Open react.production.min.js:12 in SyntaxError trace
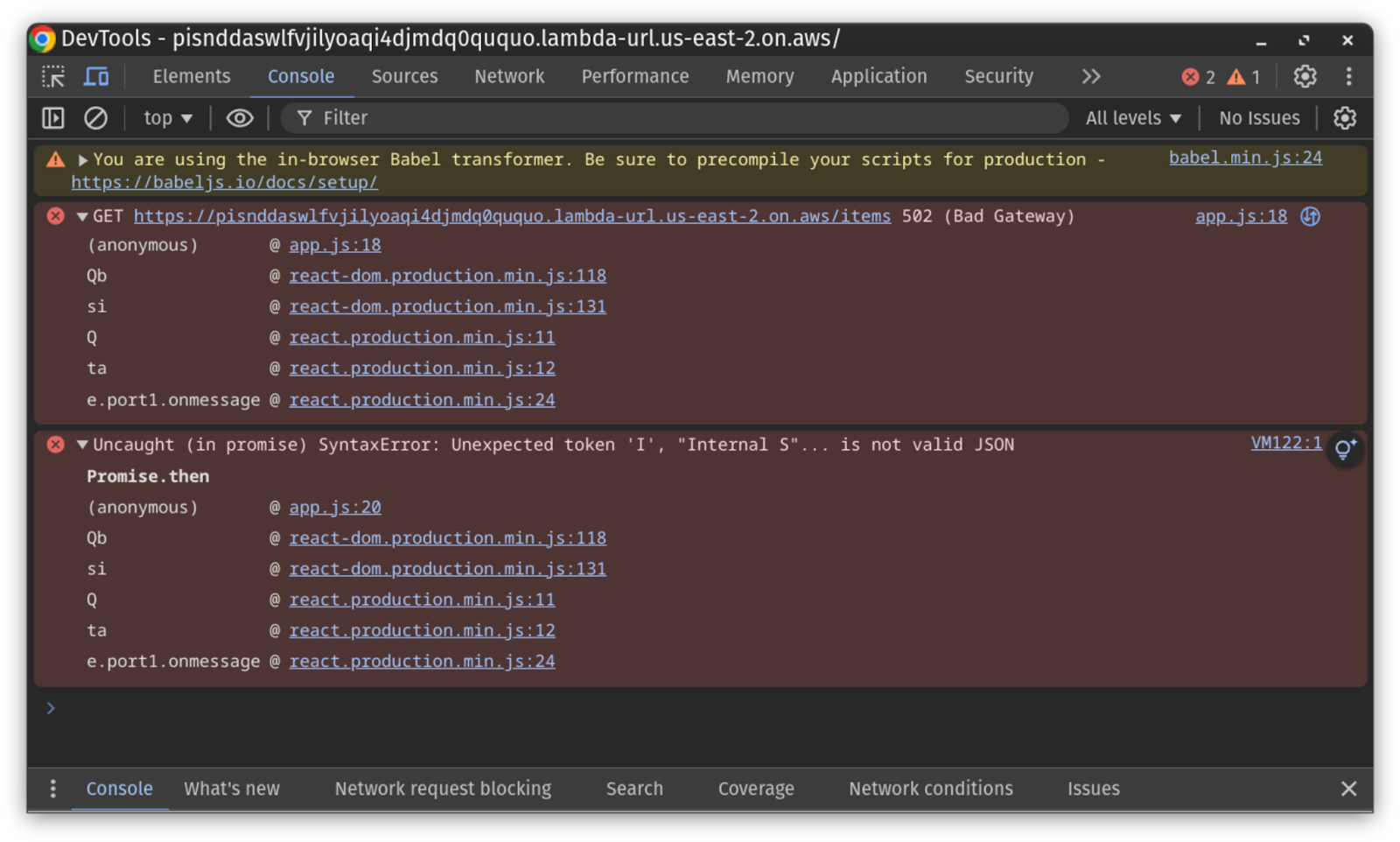The image size is (1400, 842). (422, 630)
